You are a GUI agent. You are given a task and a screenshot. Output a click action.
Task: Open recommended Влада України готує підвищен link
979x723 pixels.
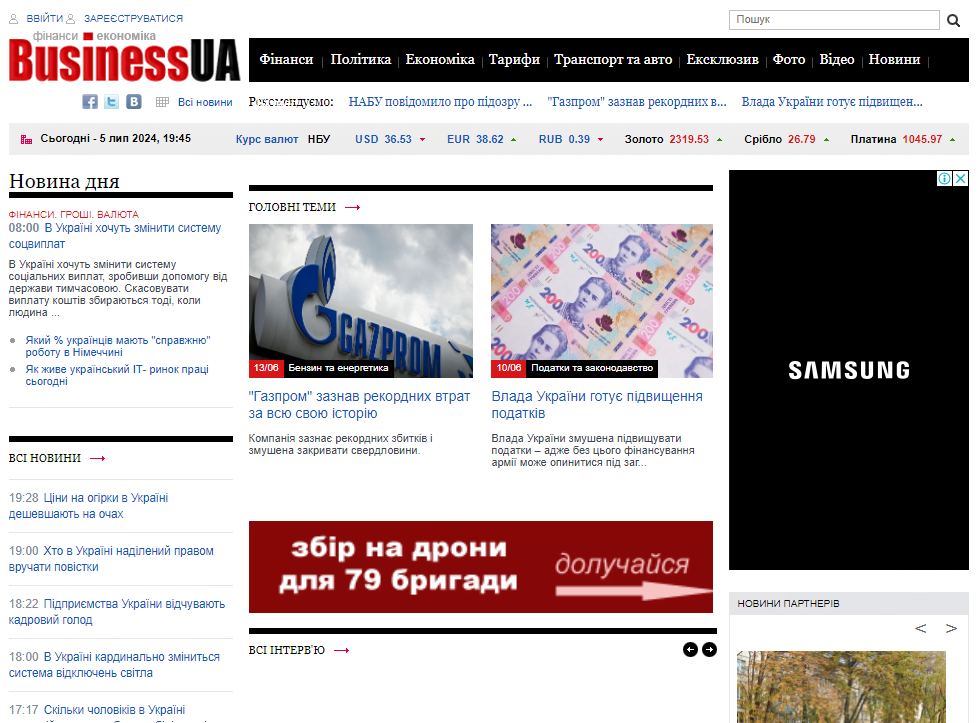click(x=832, y=102)
